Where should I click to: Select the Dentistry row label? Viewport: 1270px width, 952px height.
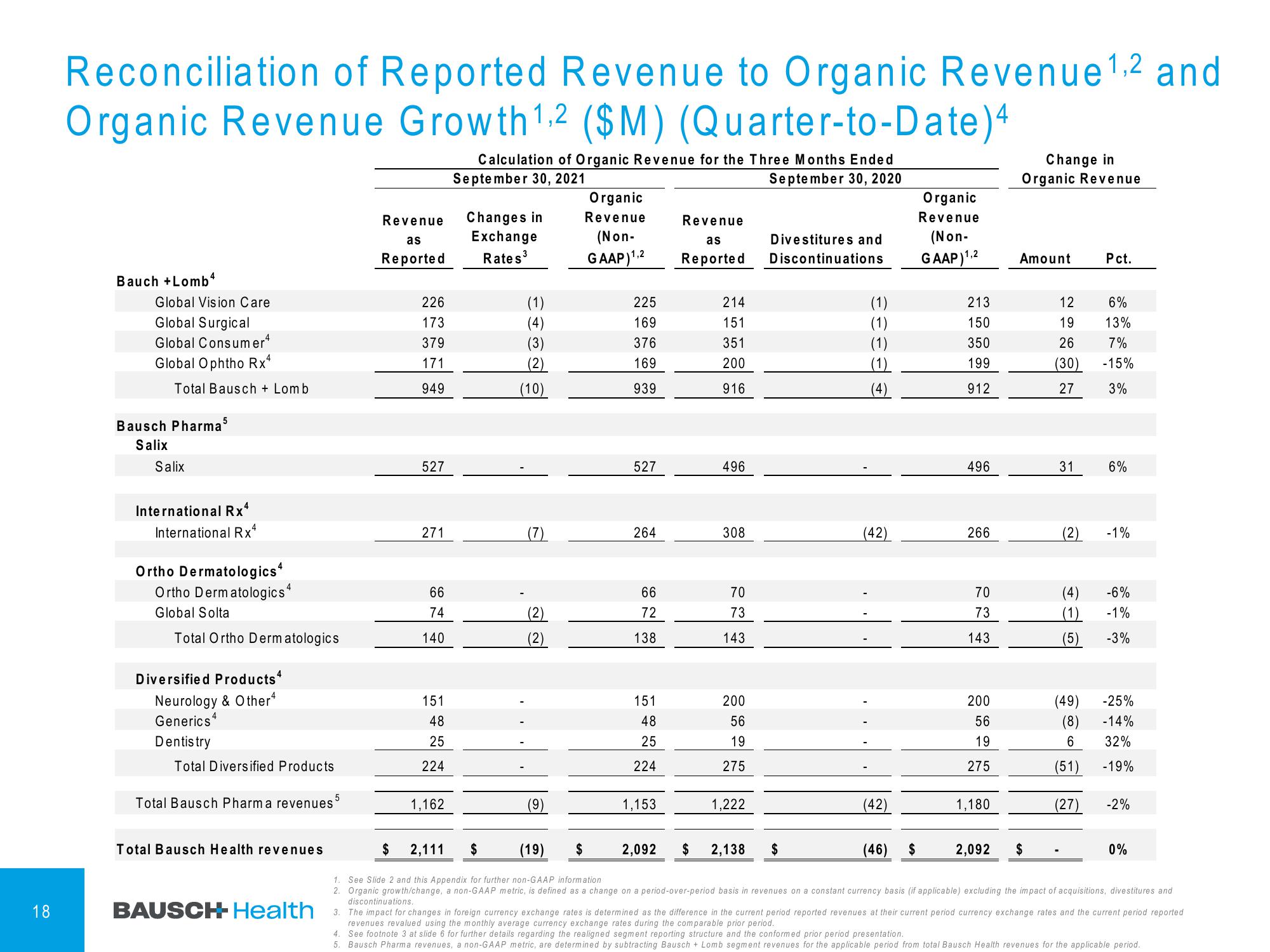[x=183, y=742]
